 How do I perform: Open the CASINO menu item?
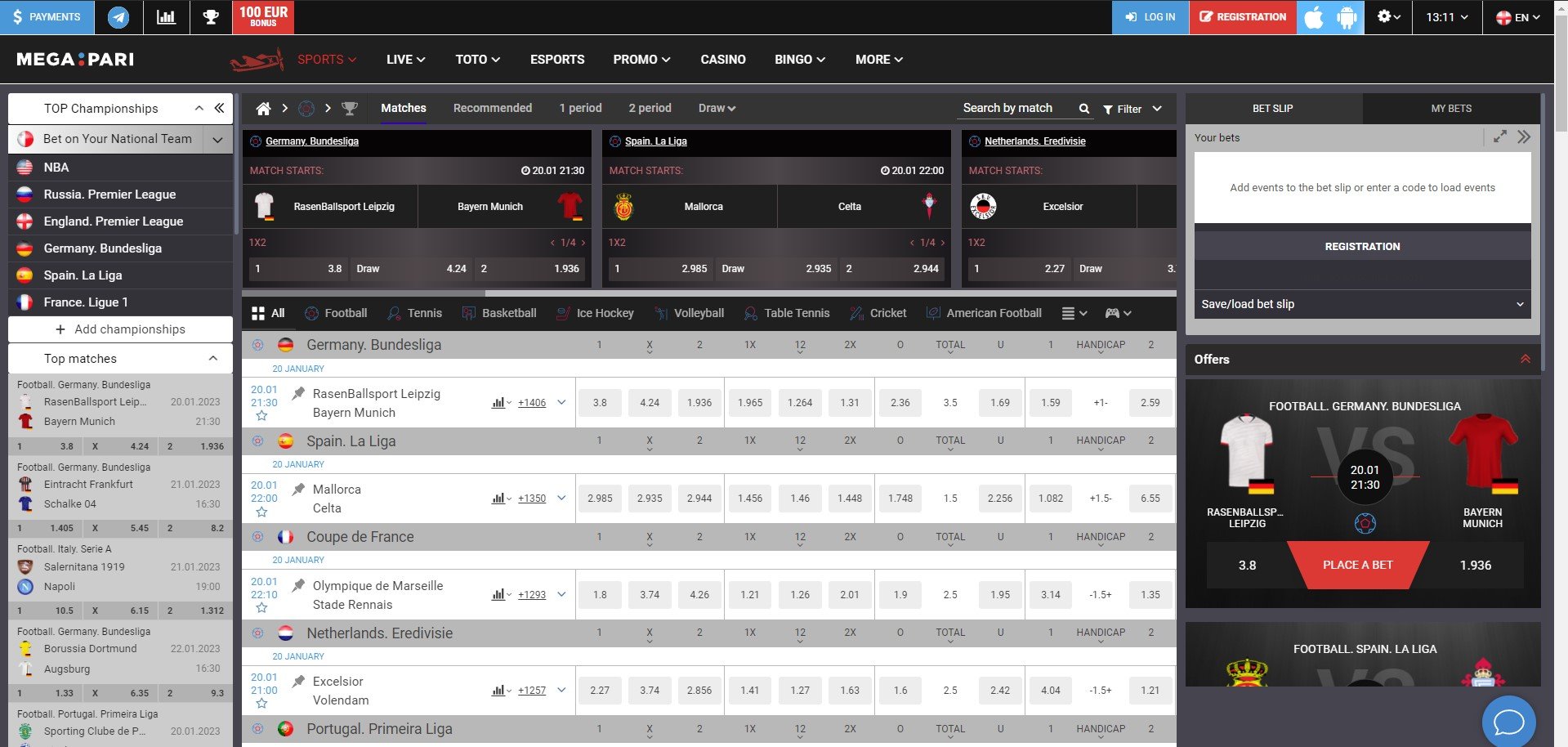723,60
